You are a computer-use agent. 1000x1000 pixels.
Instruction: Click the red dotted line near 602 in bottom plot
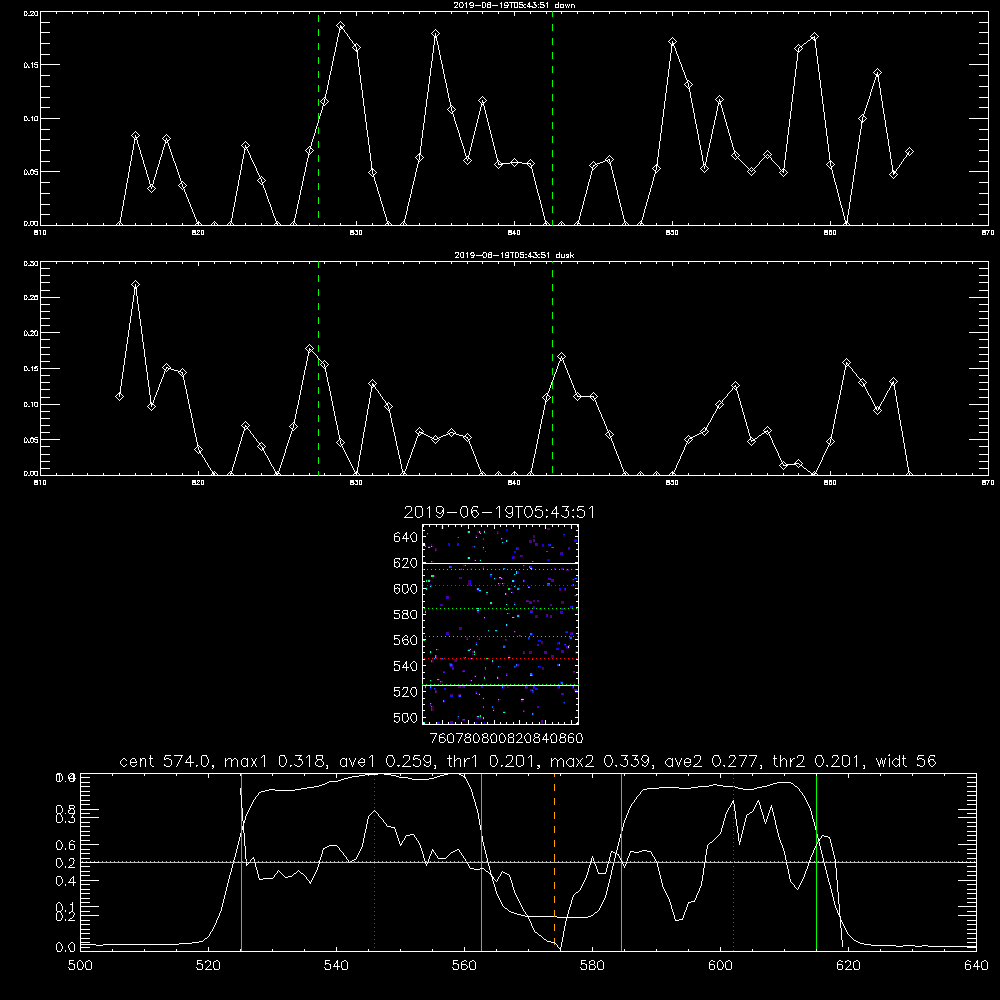coord(734,861)
